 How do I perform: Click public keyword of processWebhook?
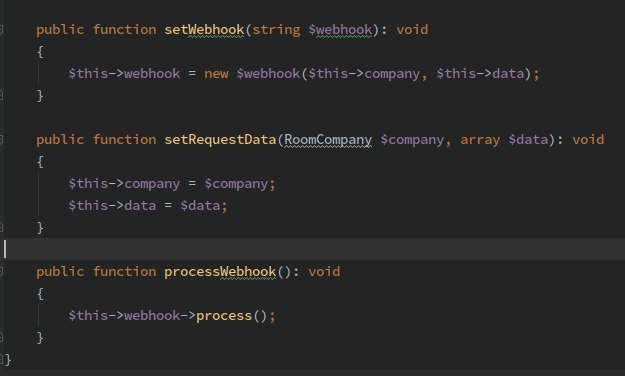pos(60,272)
